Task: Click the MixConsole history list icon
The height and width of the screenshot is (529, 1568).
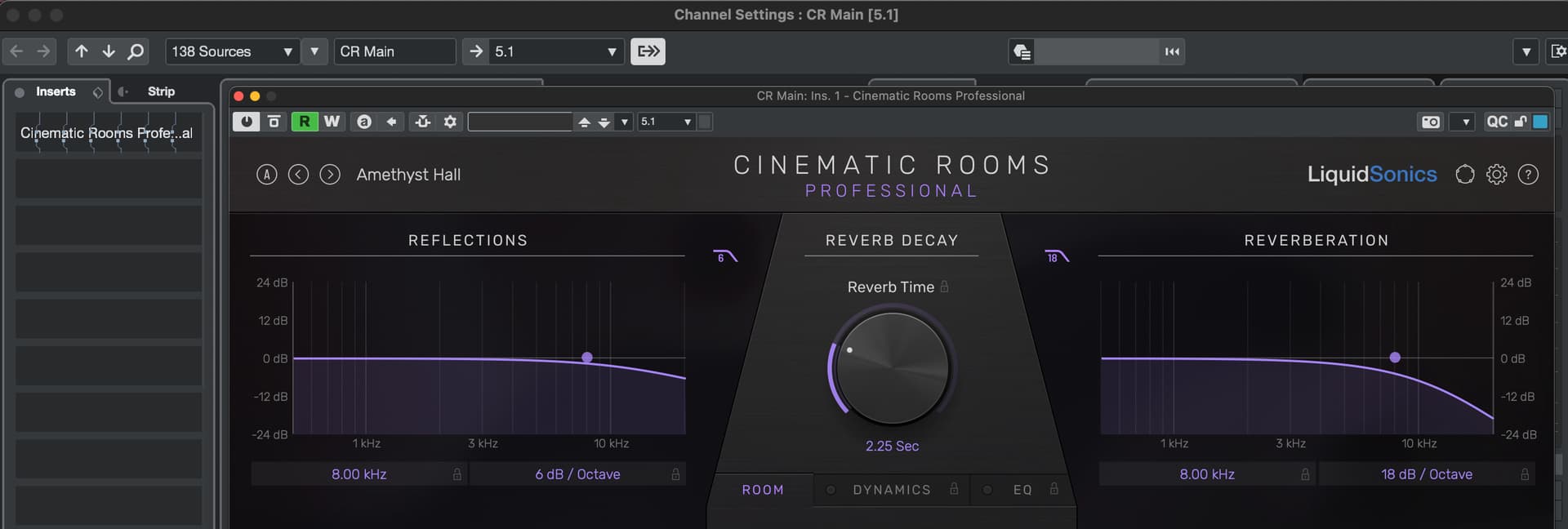Action: pos(1022,51)
